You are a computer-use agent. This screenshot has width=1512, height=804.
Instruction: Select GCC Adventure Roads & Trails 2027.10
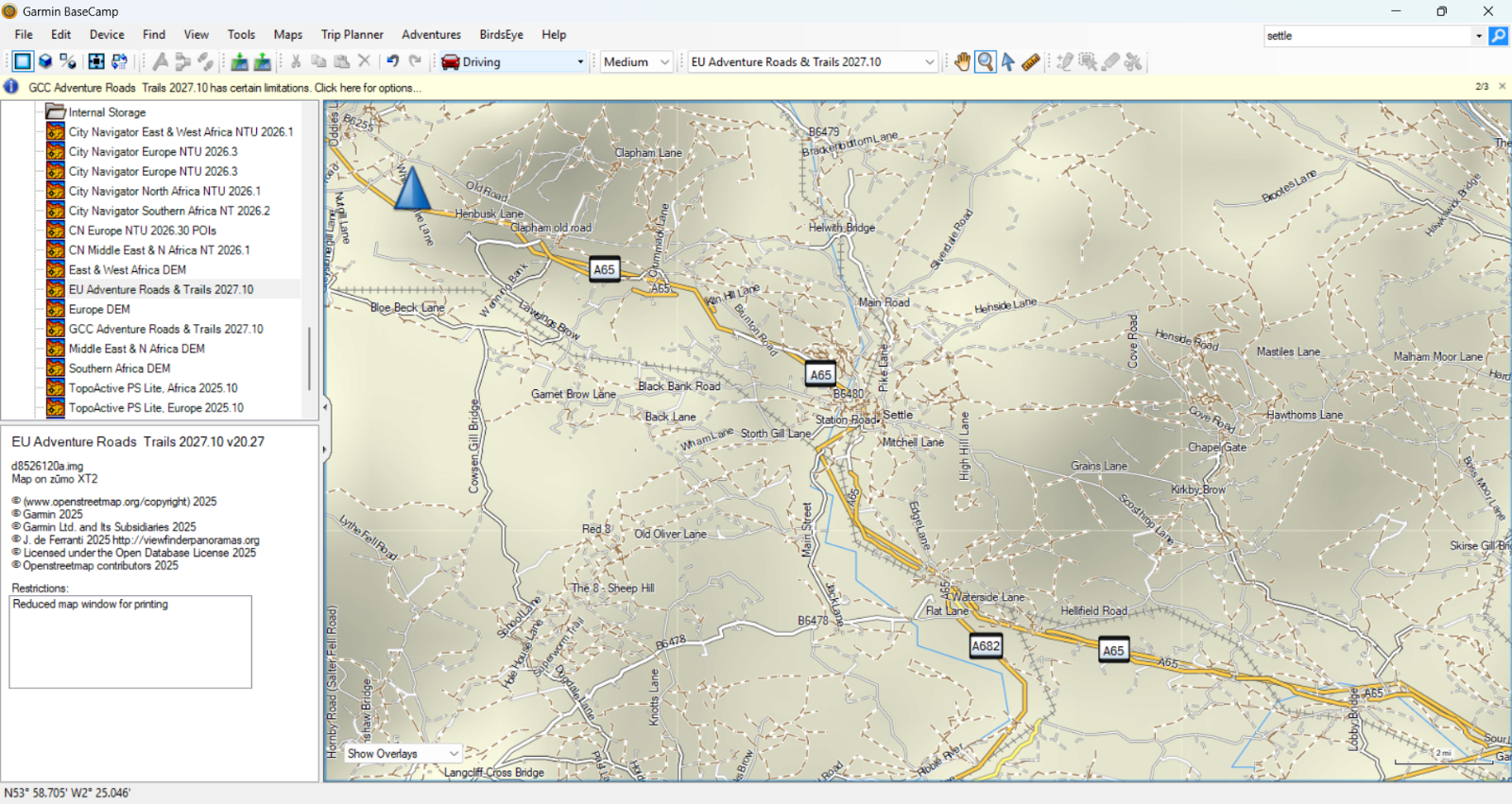coord(166,330)
